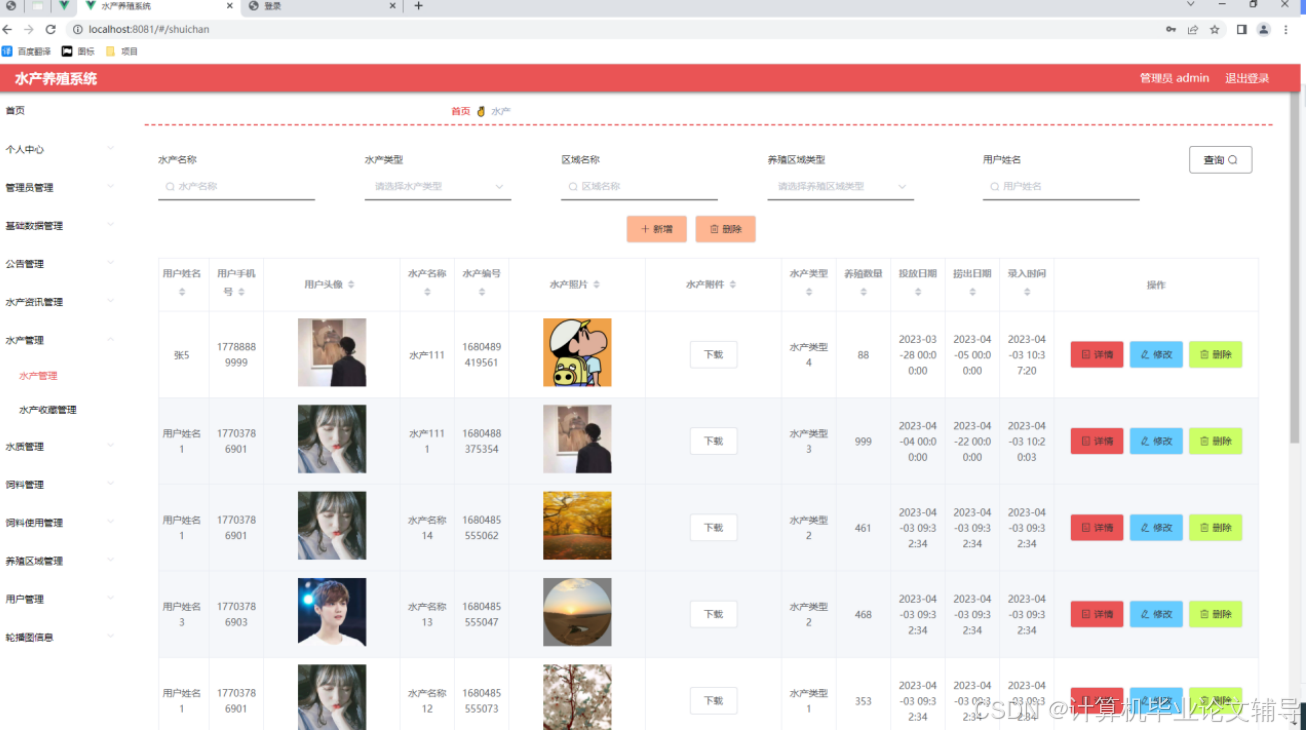1306x732 pixels.
Task: Click 下载 in the first row's 水产附件 column
Action: (713, 354)
